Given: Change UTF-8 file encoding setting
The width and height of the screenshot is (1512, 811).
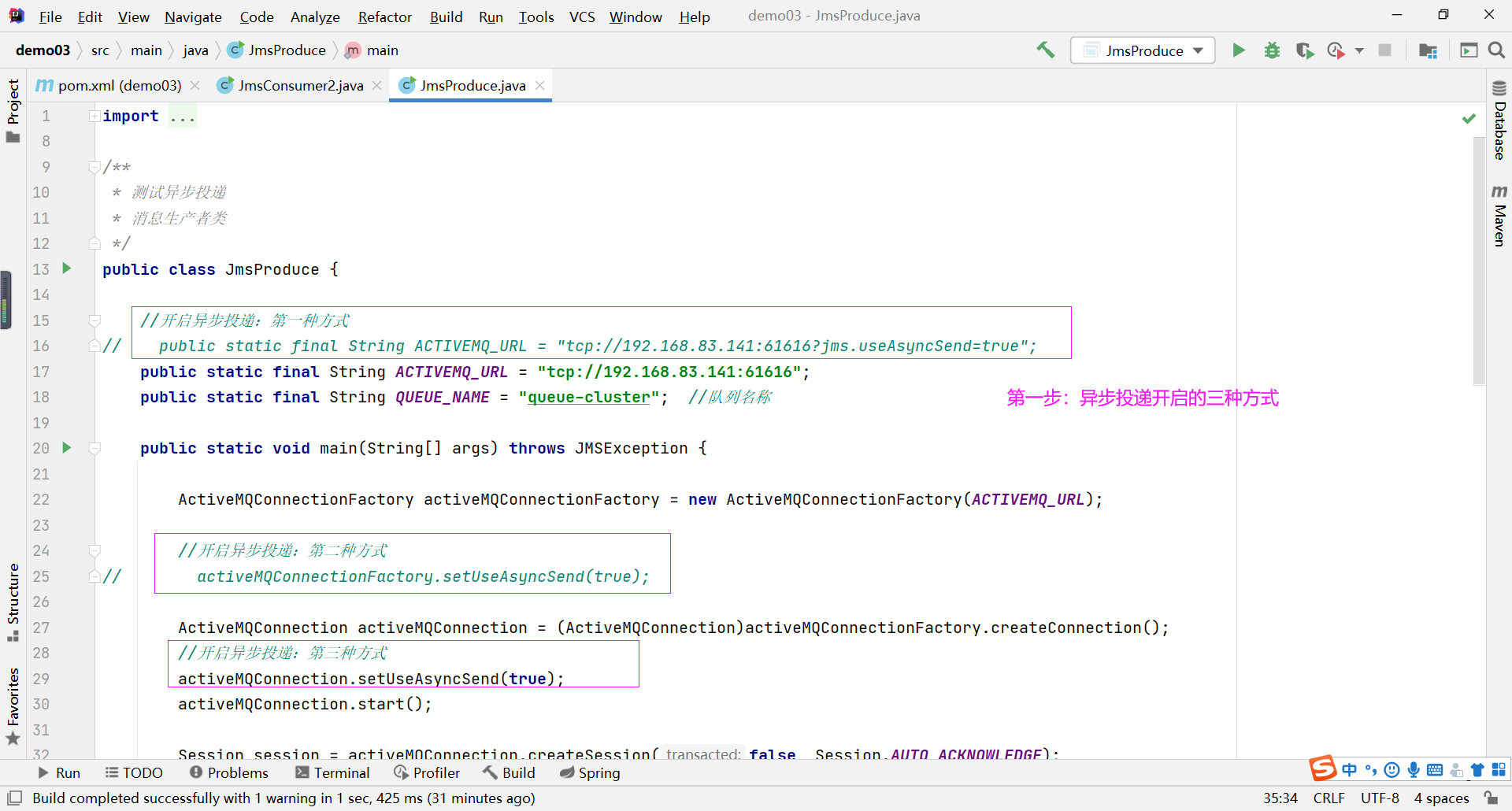Looking at the screenshot, I should 1380,798.
